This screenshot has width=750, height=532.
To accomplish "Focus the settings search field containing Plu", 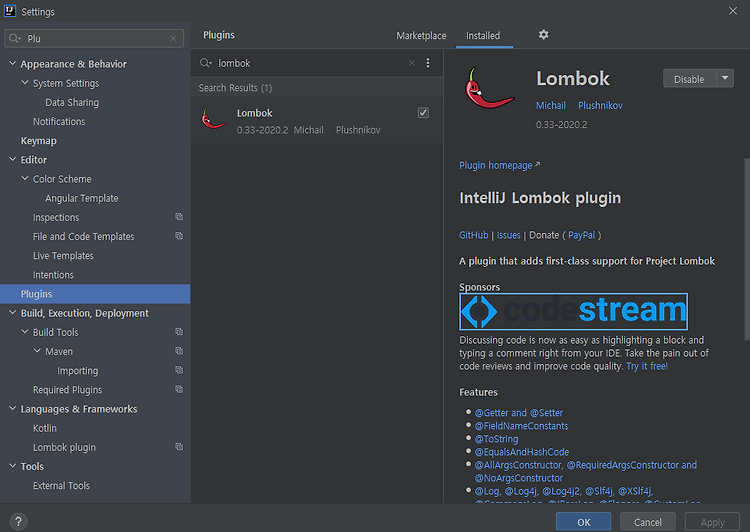I will coord(94,38).
